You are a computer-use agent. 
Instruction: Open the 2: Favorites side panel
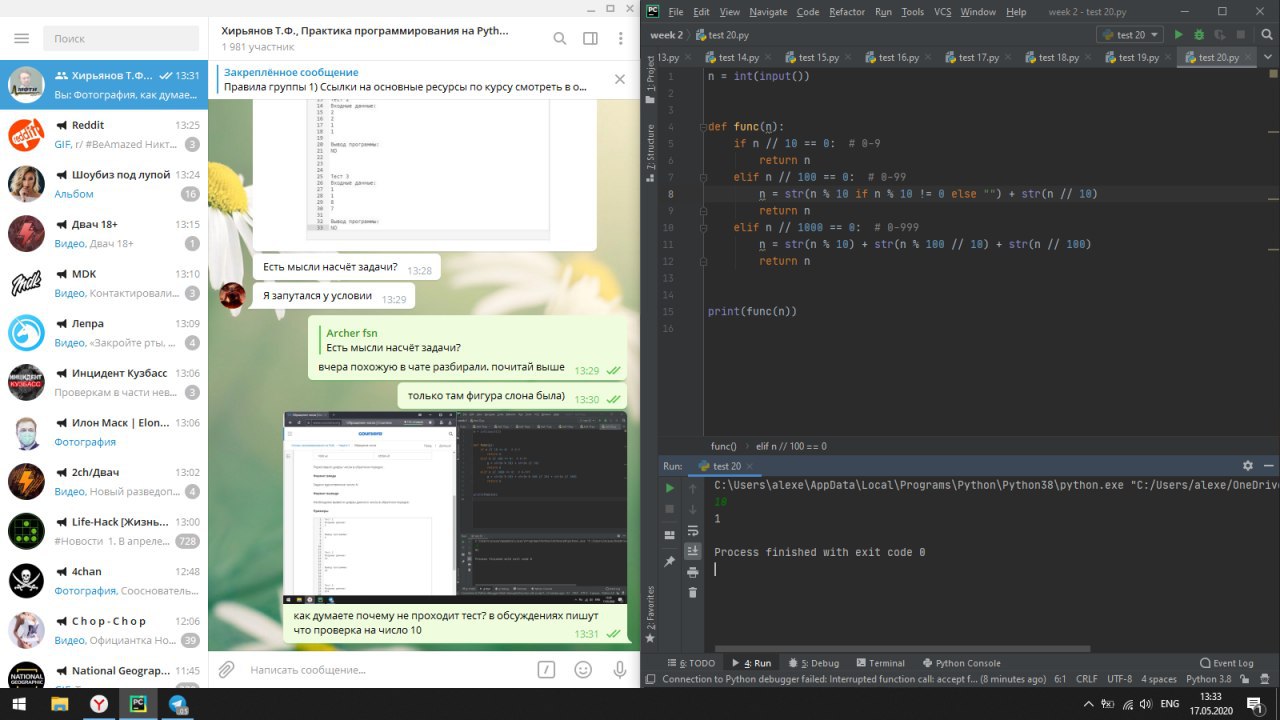click(x=650, y=615)
